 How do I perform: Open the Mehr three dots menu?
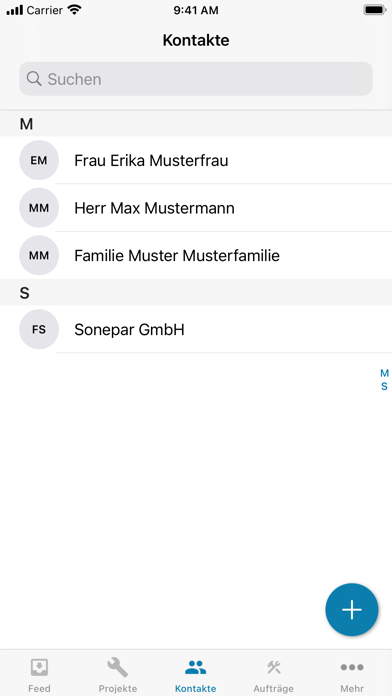click(352, 667)
